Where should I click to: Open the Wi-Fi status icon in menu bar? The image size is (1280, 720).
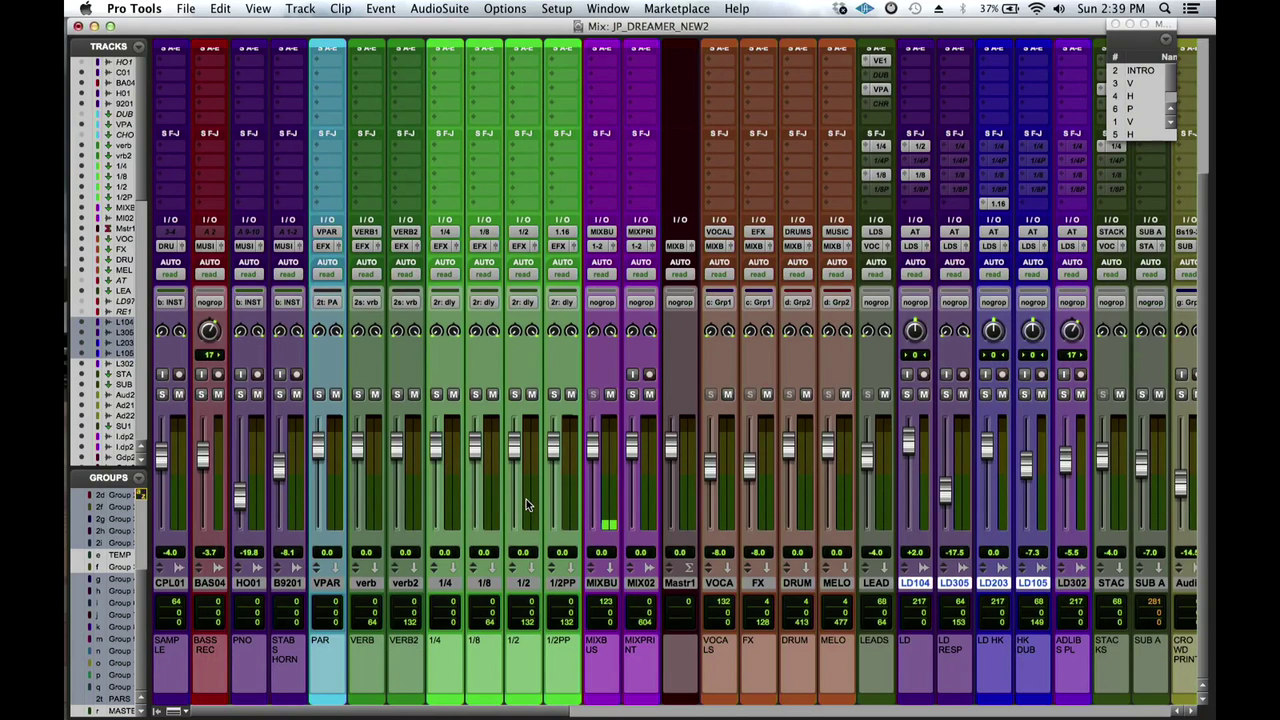(x=1037, y=9)
